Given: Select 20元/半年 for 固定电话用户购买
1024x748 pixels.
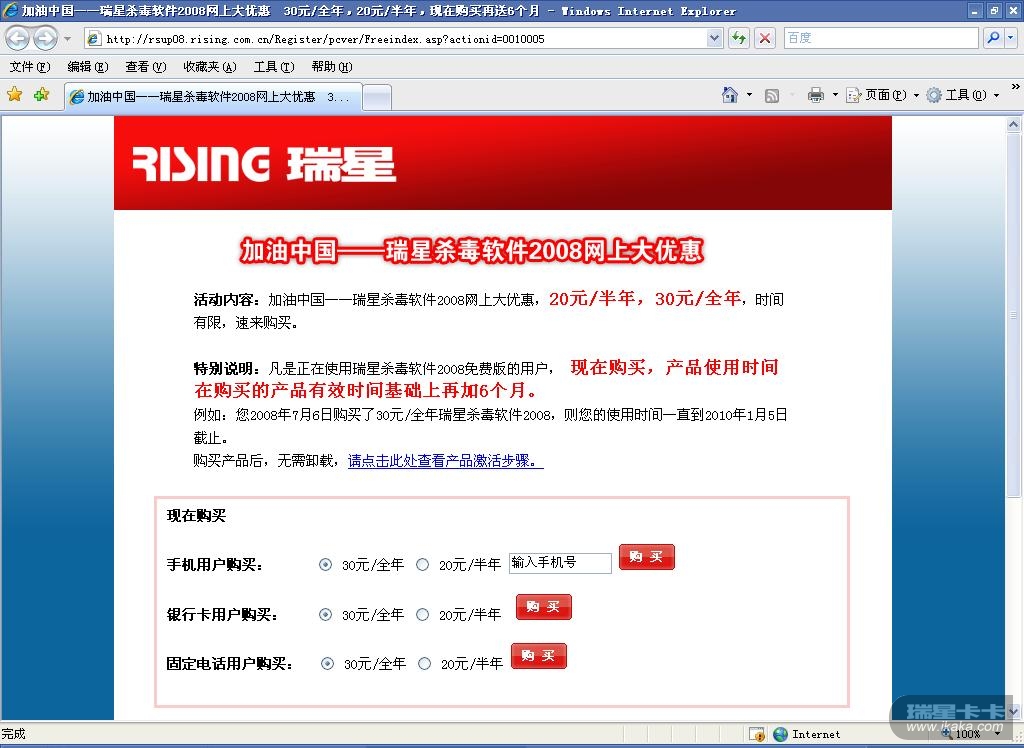Looking at the screenshot, I should point(424,664).
